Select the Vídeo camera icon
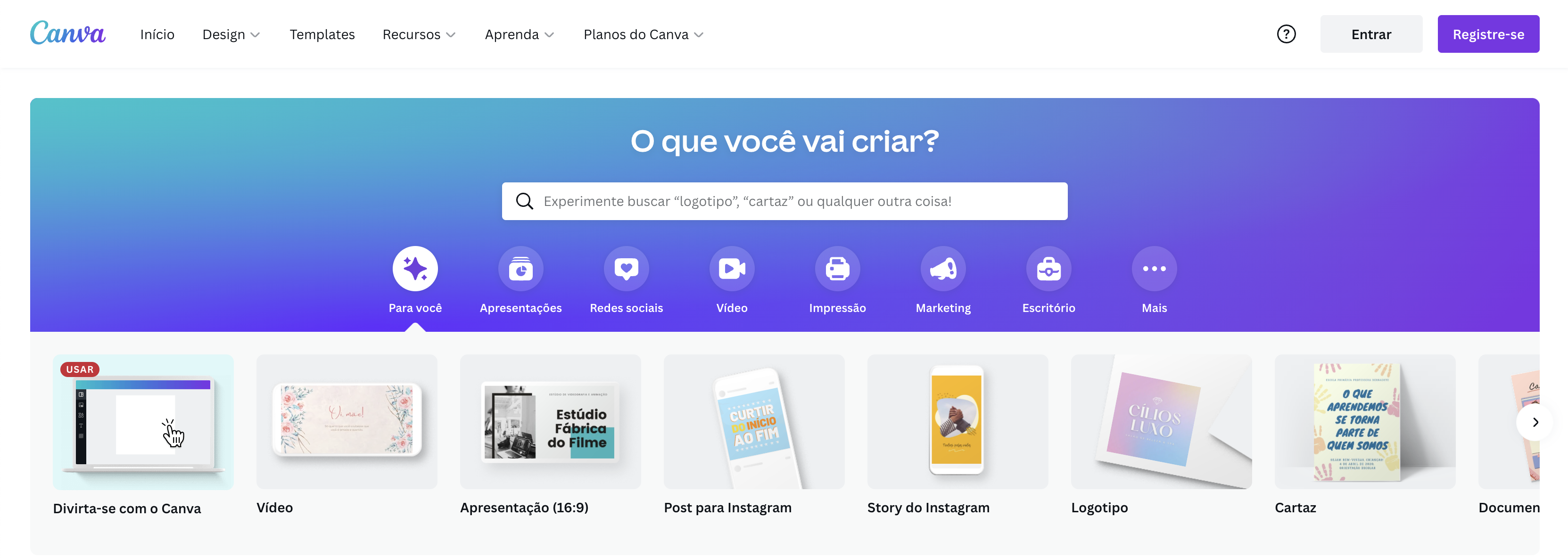 coord(732,268)
